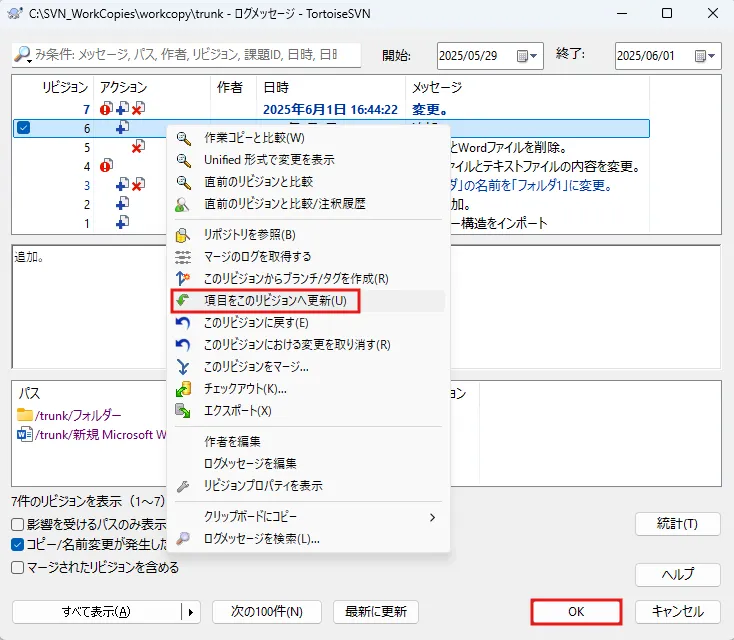Expand the クリップボードにコピー submenu arrow
734x640 pixels.
pos(433,517)
